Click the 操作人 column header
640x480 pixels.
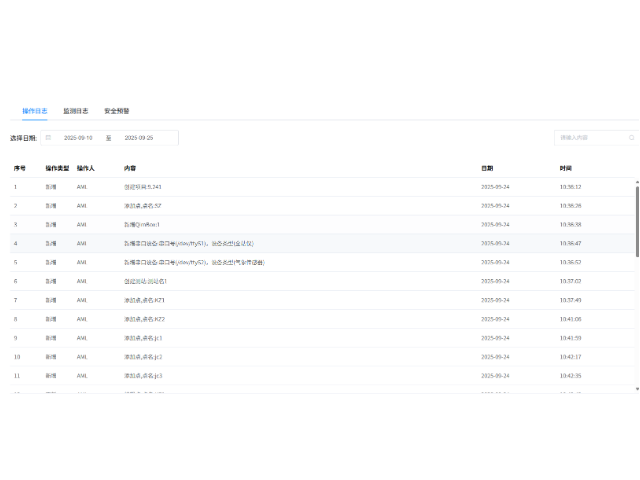[x=85, y=168]
